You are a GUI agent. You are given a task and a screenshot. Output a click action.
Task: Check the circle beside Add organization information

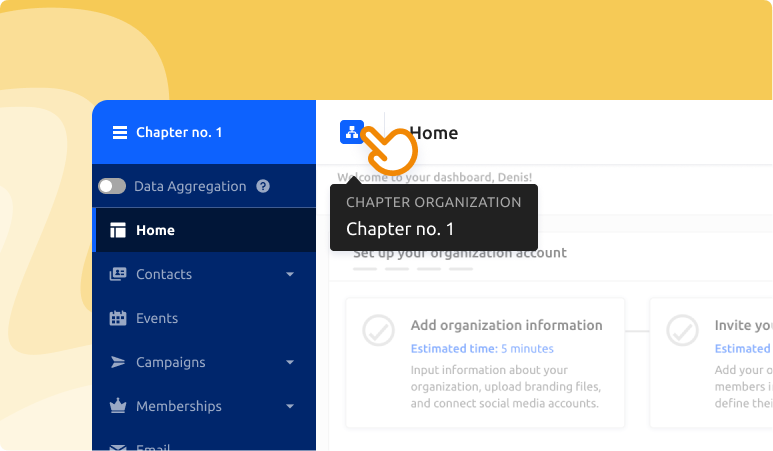378,330
